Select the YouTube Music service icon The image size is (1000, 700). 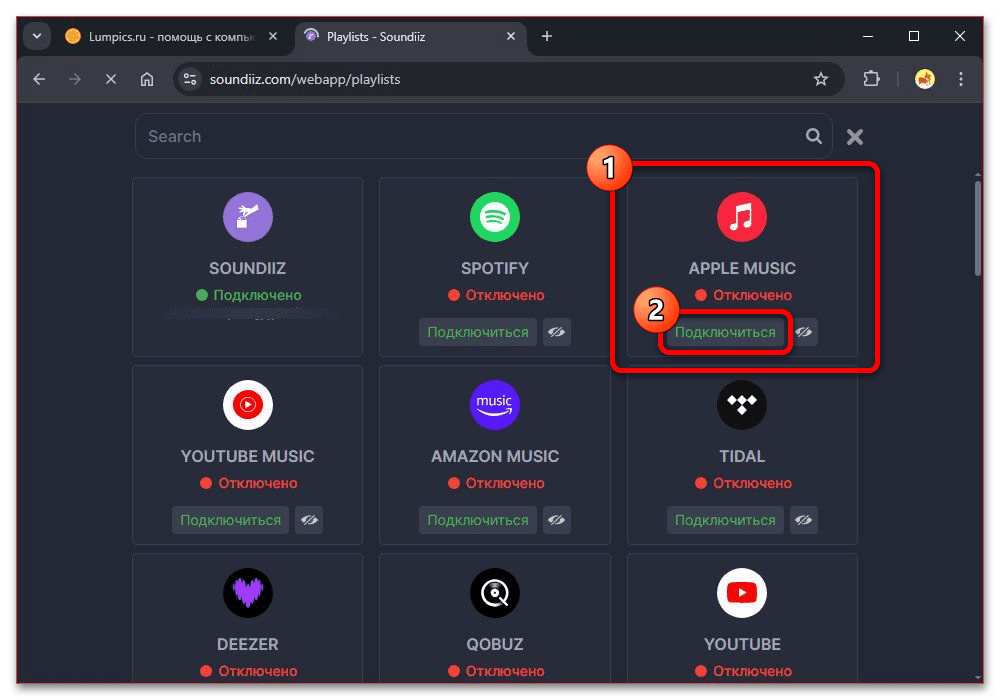point(247,405)
